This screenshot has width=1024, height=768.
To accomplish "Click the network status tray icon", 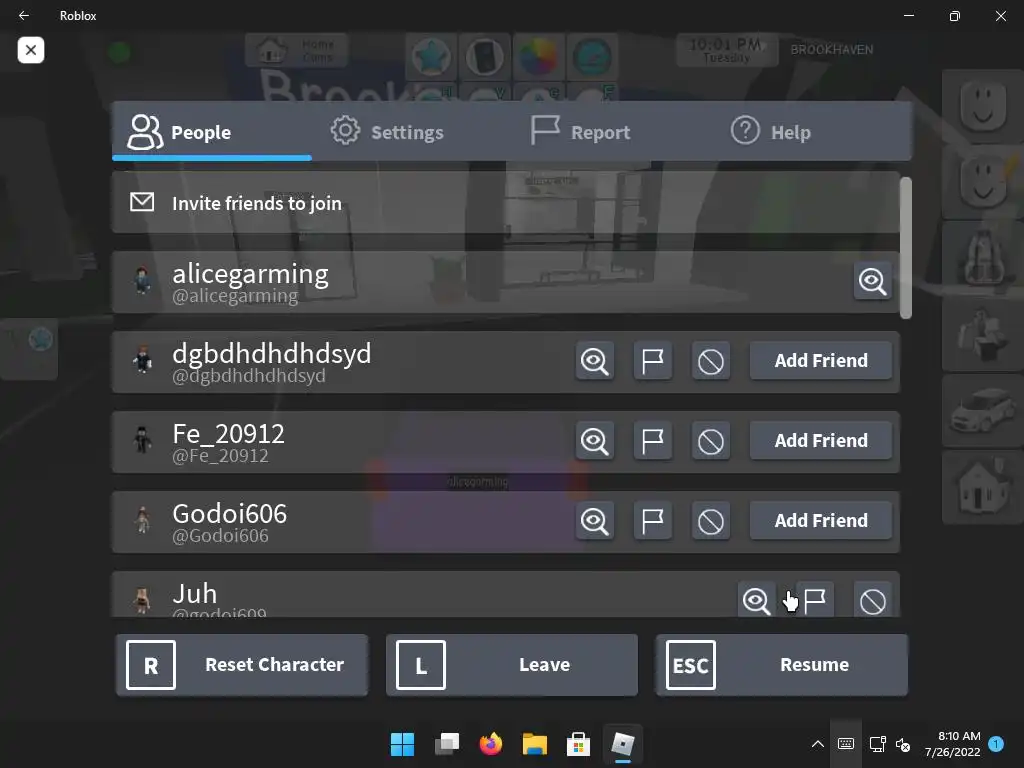I will (x=877, y=744).
